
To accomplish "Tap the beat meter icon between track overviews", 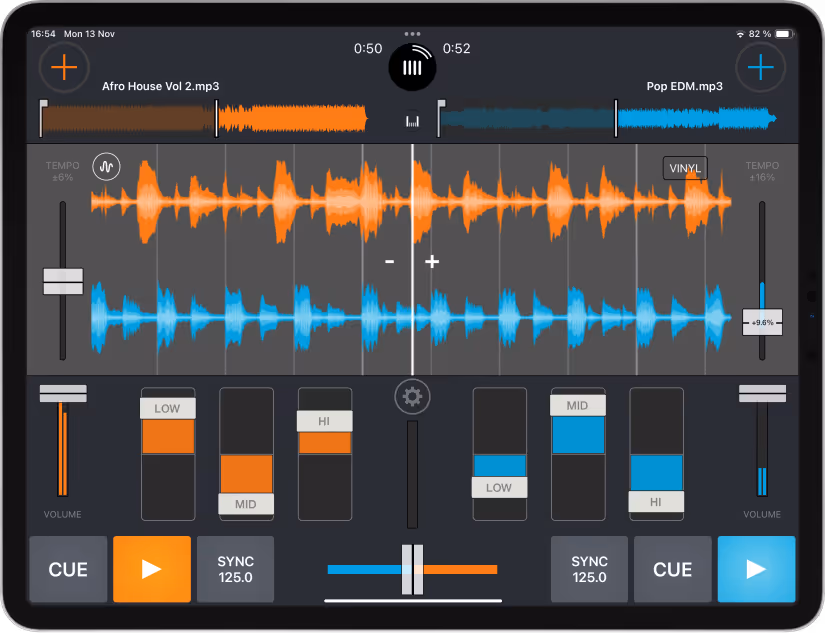I will [x=412, y=119].
